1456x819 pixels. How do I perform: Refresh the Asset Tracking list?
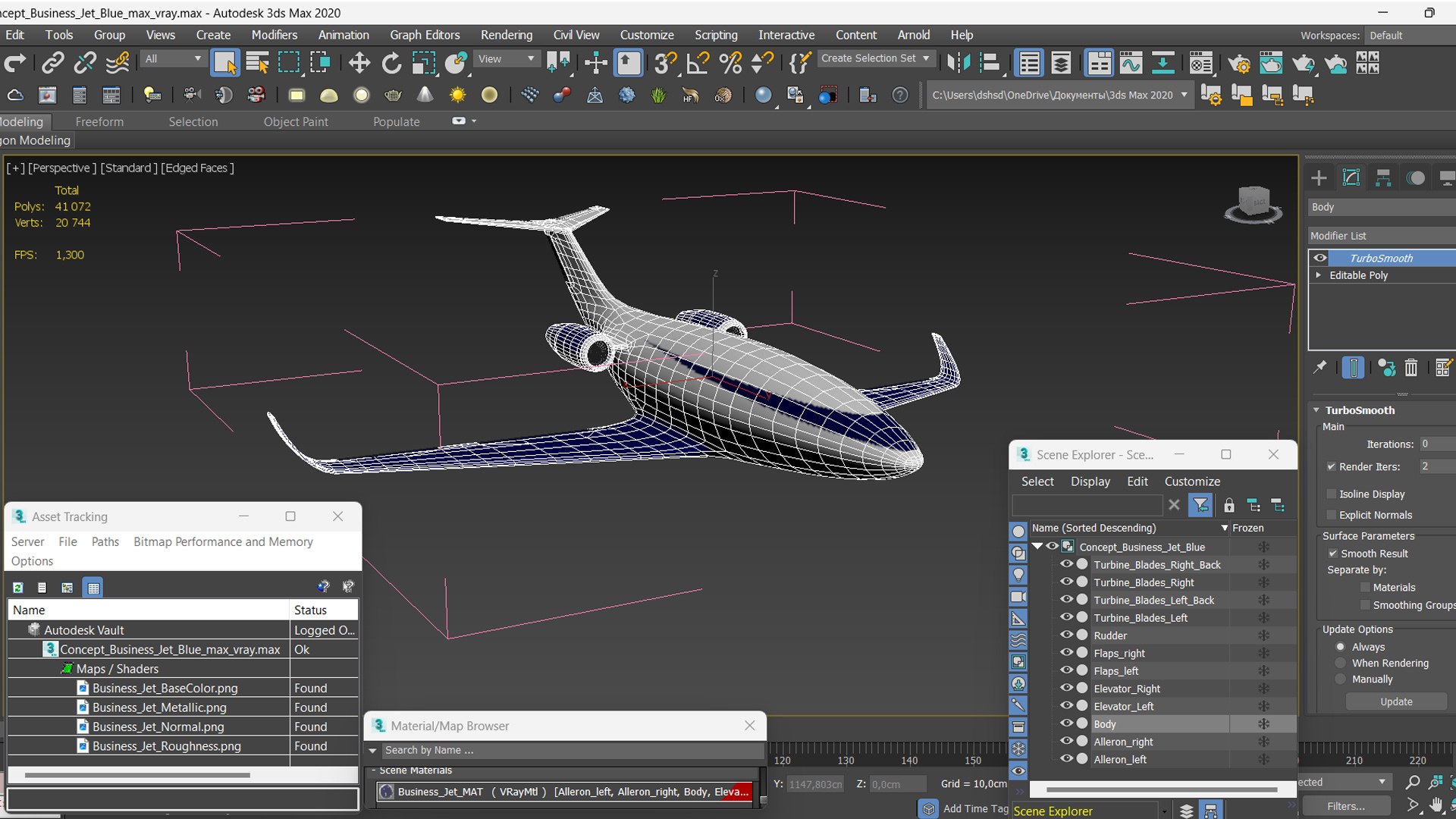point(18,588)
